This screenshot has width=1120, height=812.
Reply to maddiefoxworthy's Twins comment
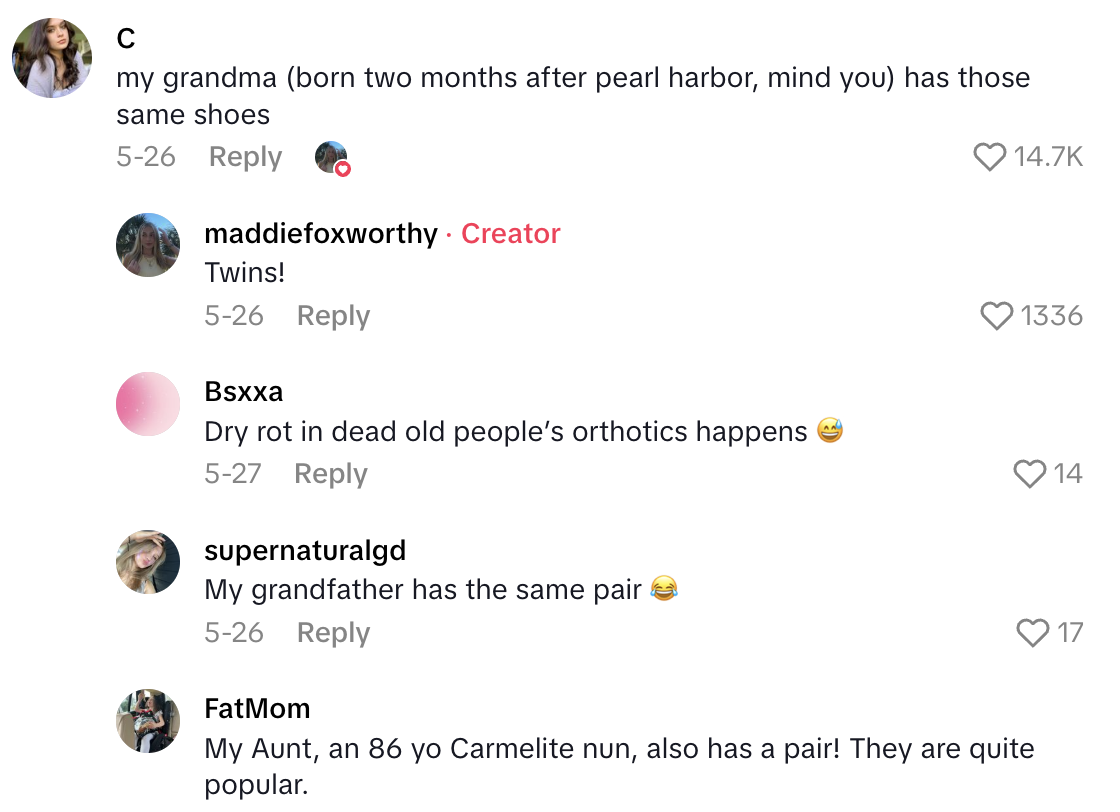(333, 316)
